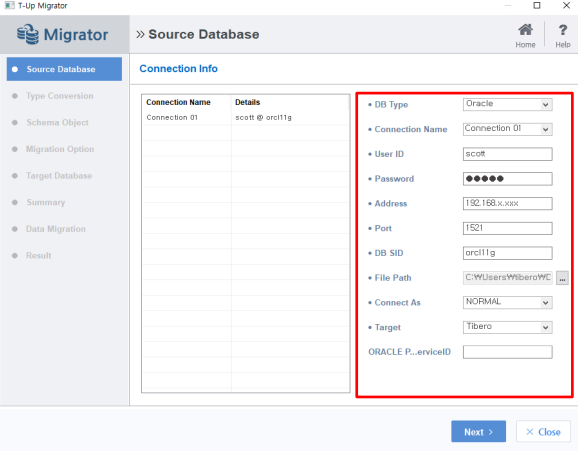Click the Next button
Image resolution: width=578 pixels, height=451 pixels.
pyautogui.click(x=478, y=431)
